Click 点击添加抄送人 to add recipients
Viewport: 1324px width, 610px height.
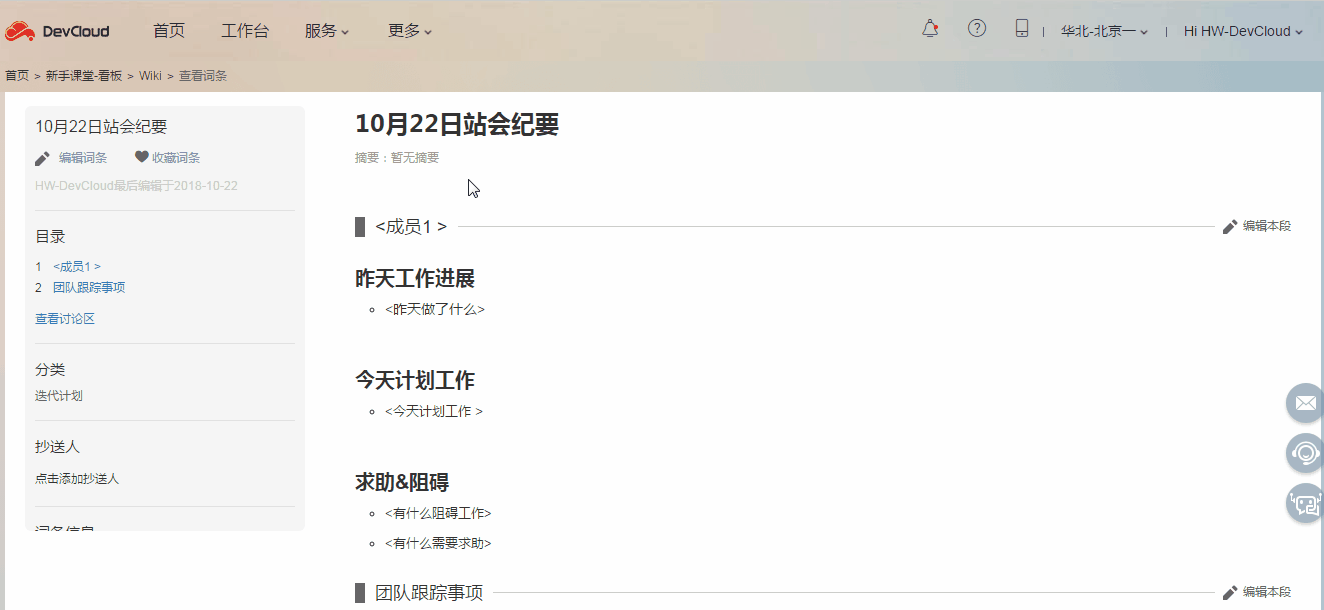(x=75, y=478)
